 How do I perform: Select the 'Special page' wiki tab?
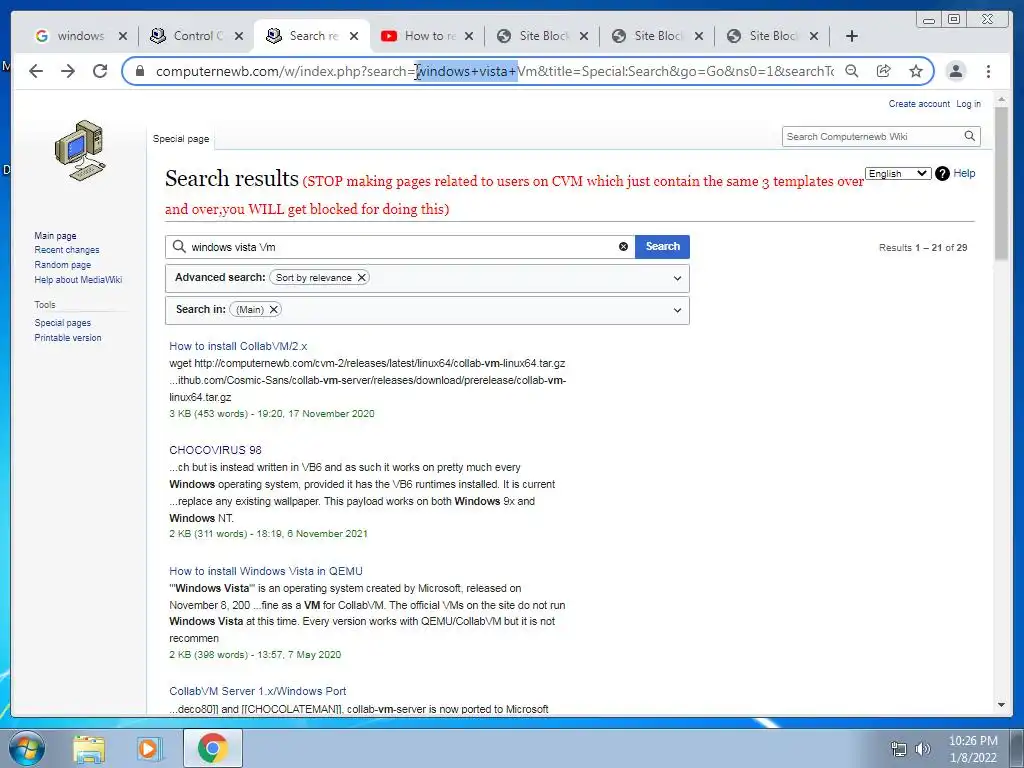click(181, 138)
